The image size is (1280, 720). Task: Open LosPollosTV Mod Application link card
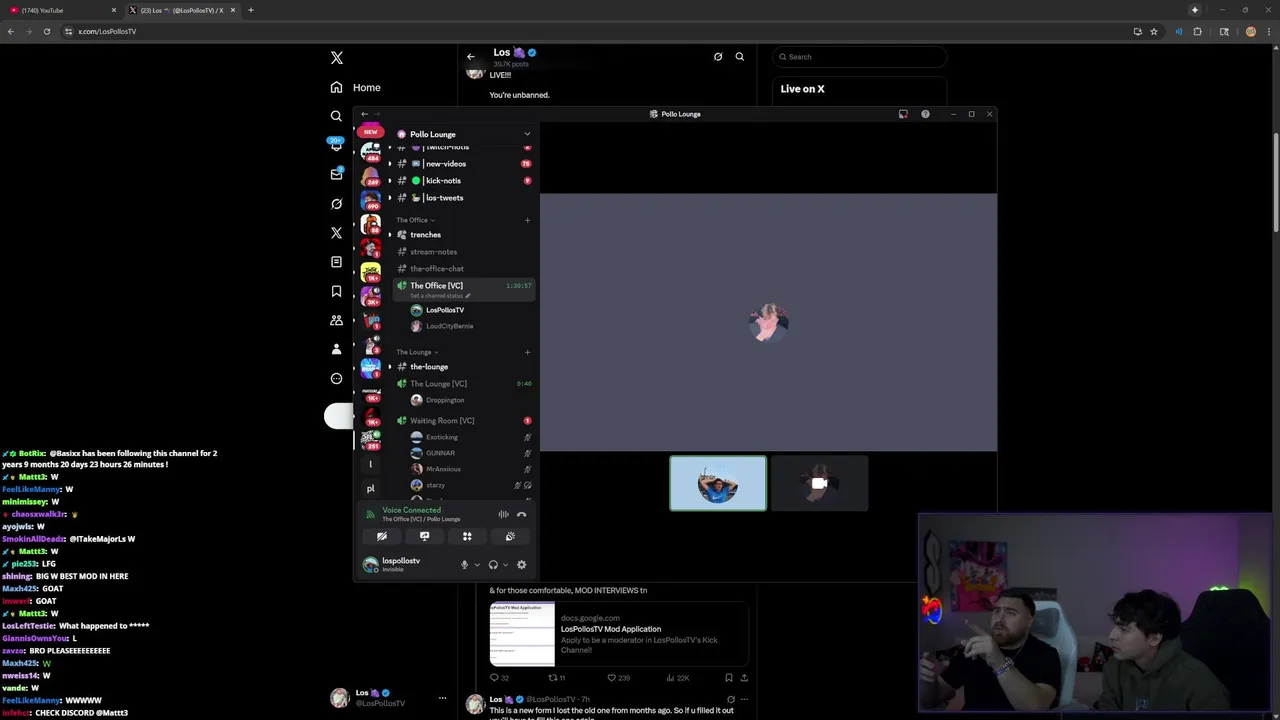coord(619,634)
